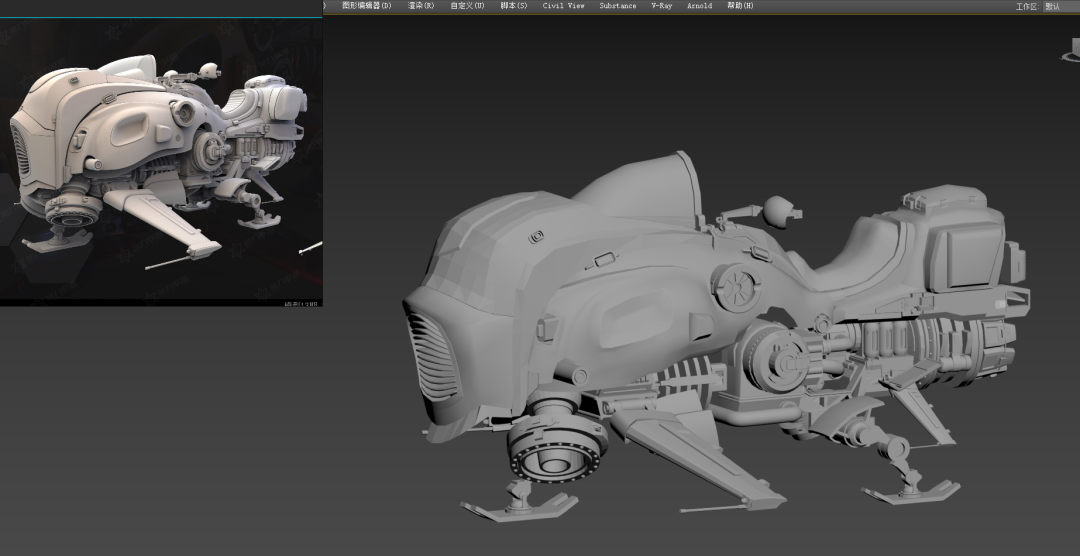This screenshot has width=1080, height=556.
Task: Open the 图形编辑器(D) menu
Action: click(x=366, y=6)
